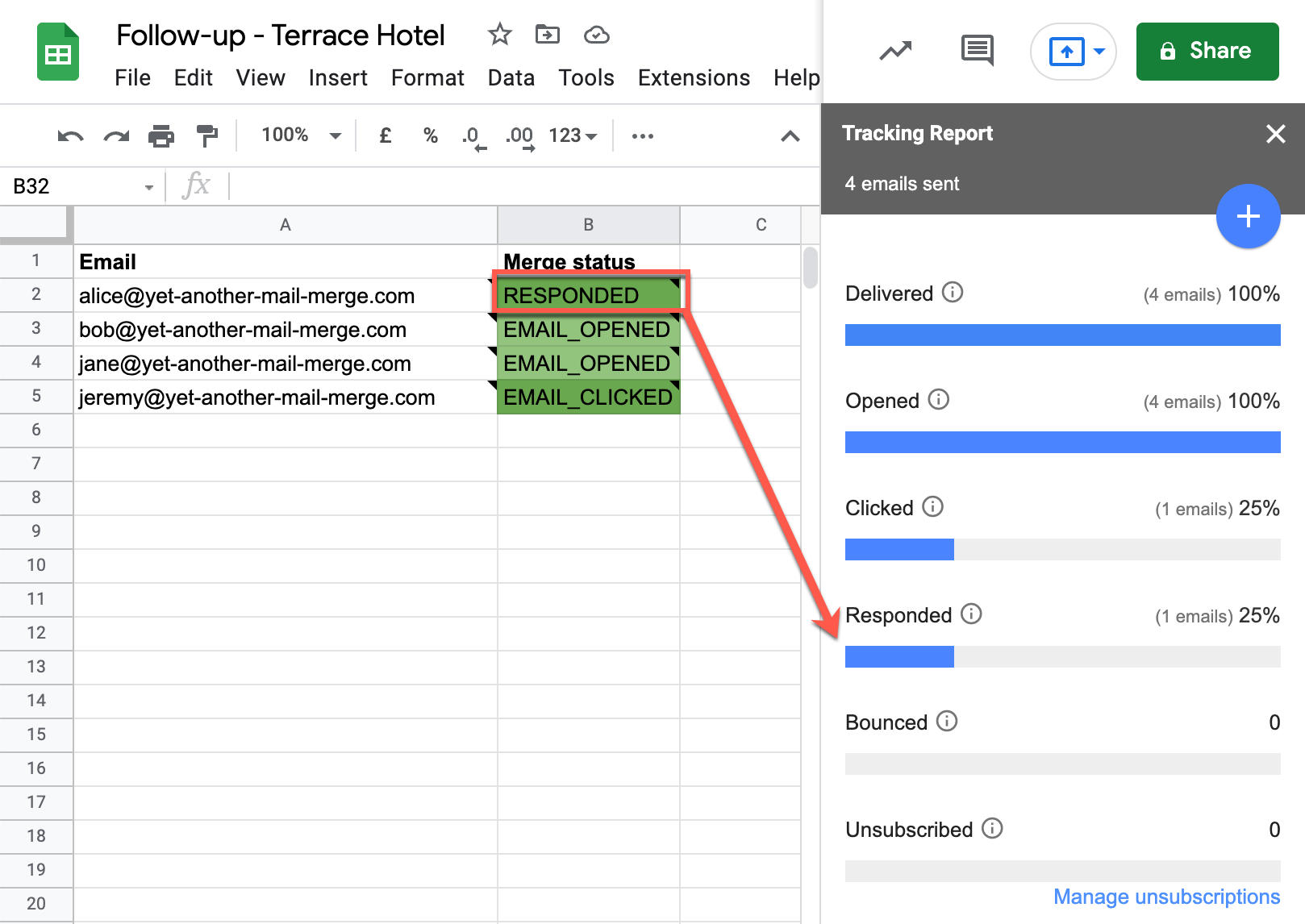1305x924 pixels.
Task: Open the comment history icon
Action: [x=977, y=51]
